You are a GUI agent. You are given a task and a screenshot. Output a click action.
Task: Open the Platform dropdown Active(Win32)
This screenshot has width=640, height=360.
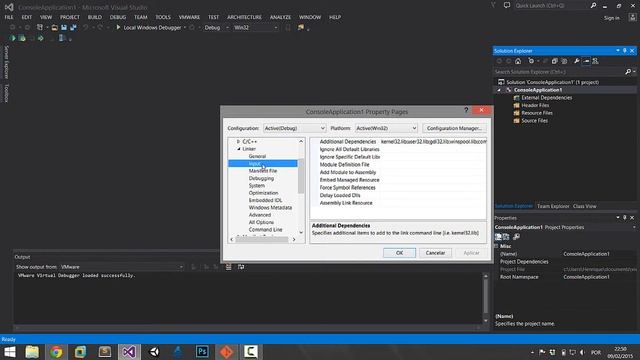386,128
